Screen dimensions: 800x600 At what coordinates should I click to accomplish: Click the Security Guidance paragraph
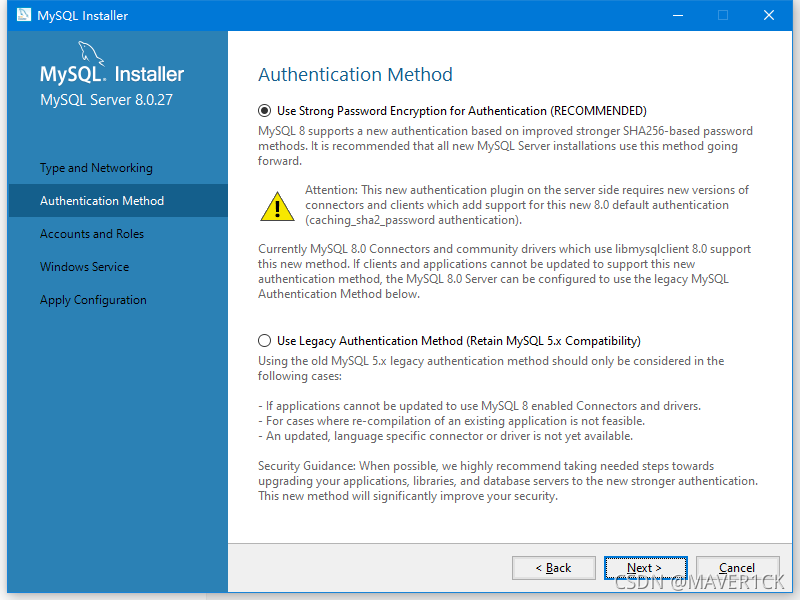point(508,481)
